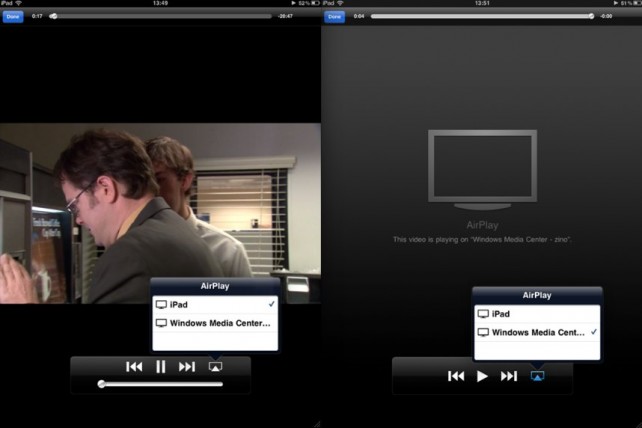
Task: Select iPad in the left AirPlay popup
Action: pos(214,304)
